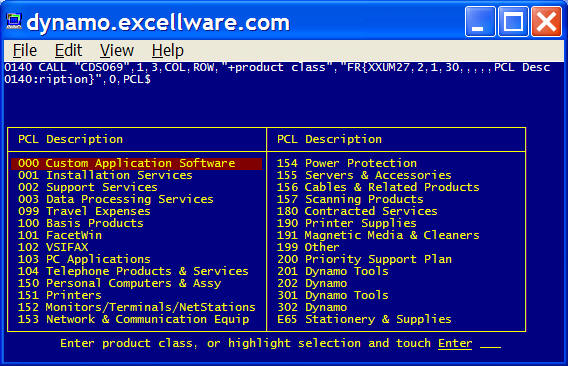Select 199 Other product class
568x366 pixels.
pos(308,247)
